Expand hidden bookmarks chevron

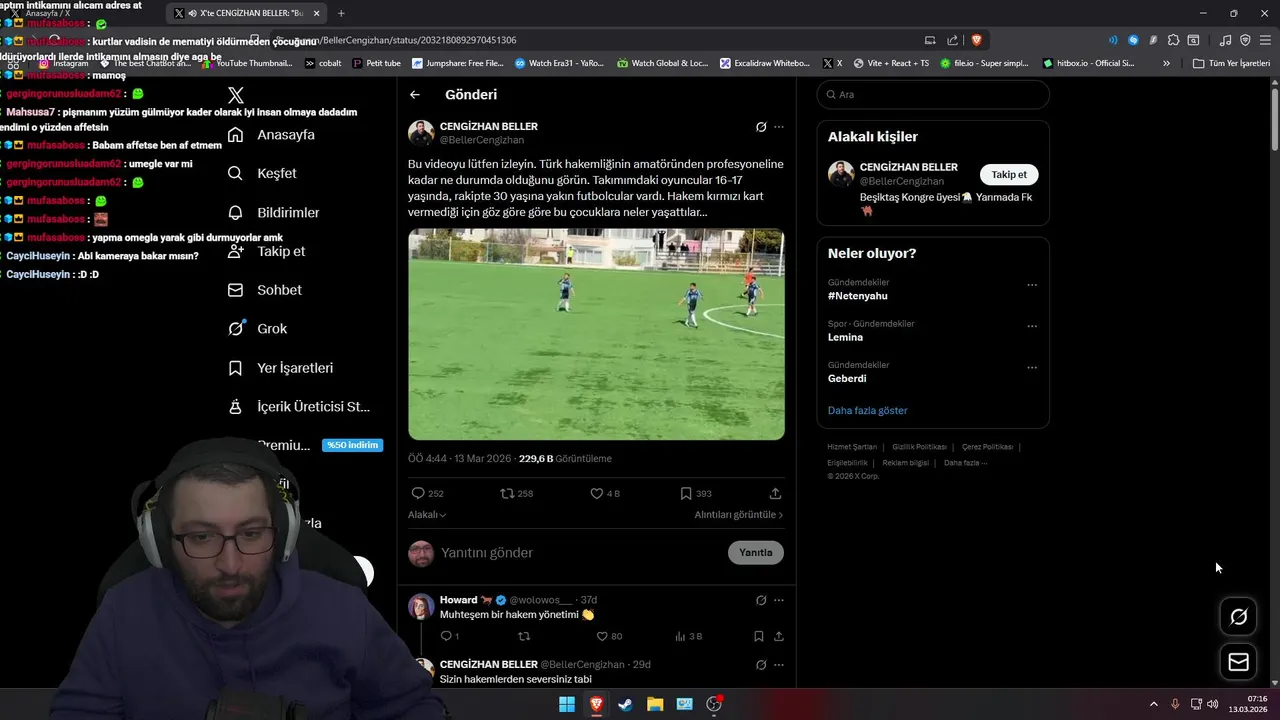pyautogui.click(x=1166, y=63)
